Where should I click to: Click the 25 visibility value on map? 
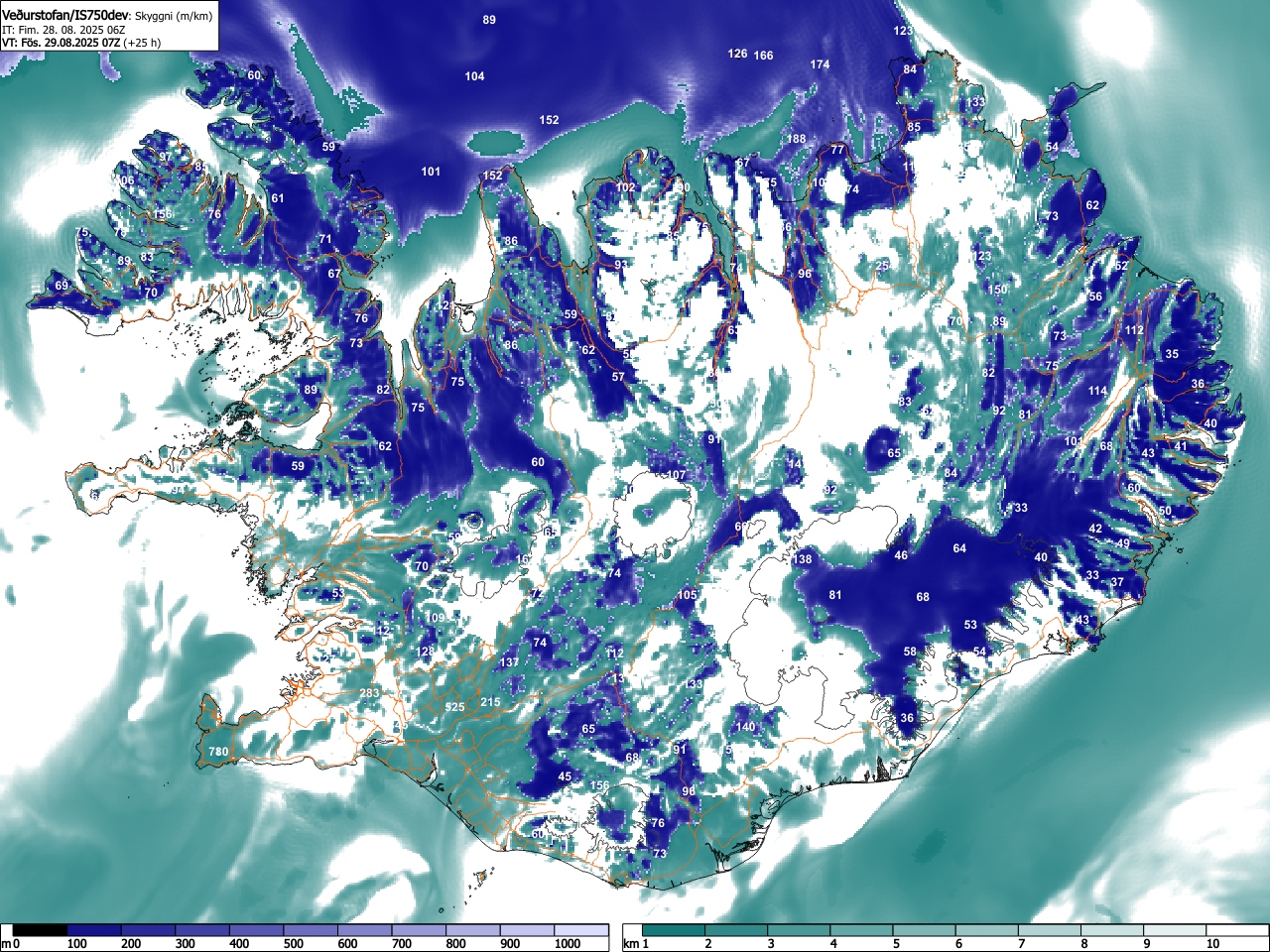(x=882, y=266)
